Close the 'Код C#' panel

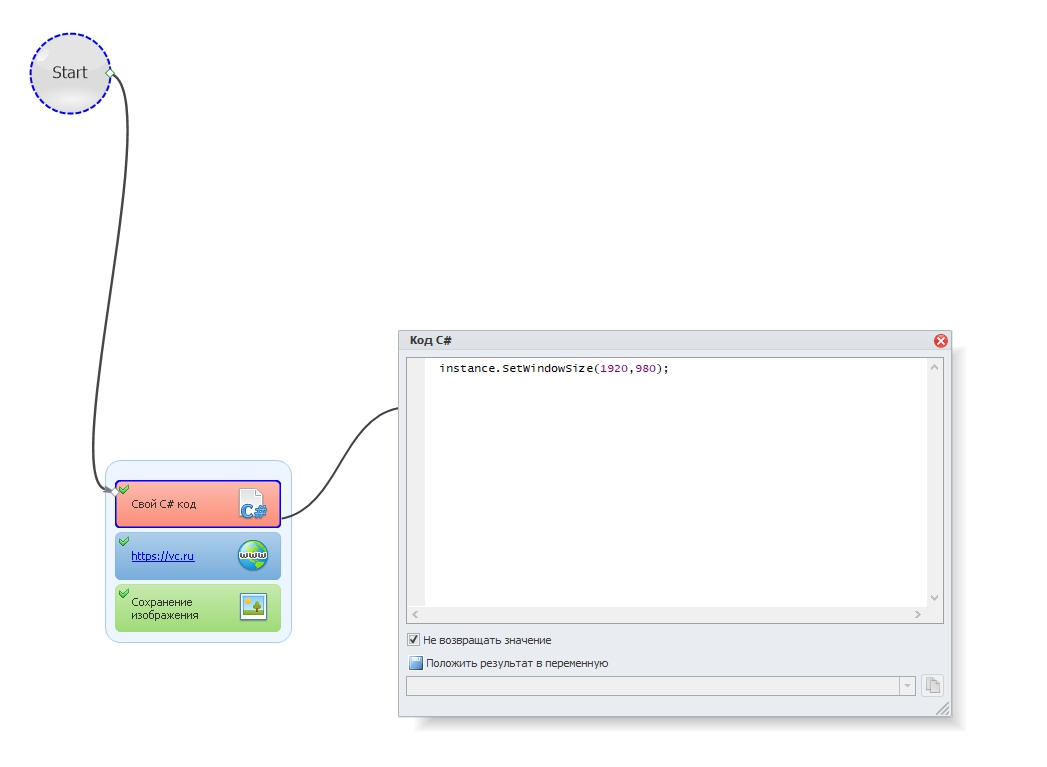(941, 341)
